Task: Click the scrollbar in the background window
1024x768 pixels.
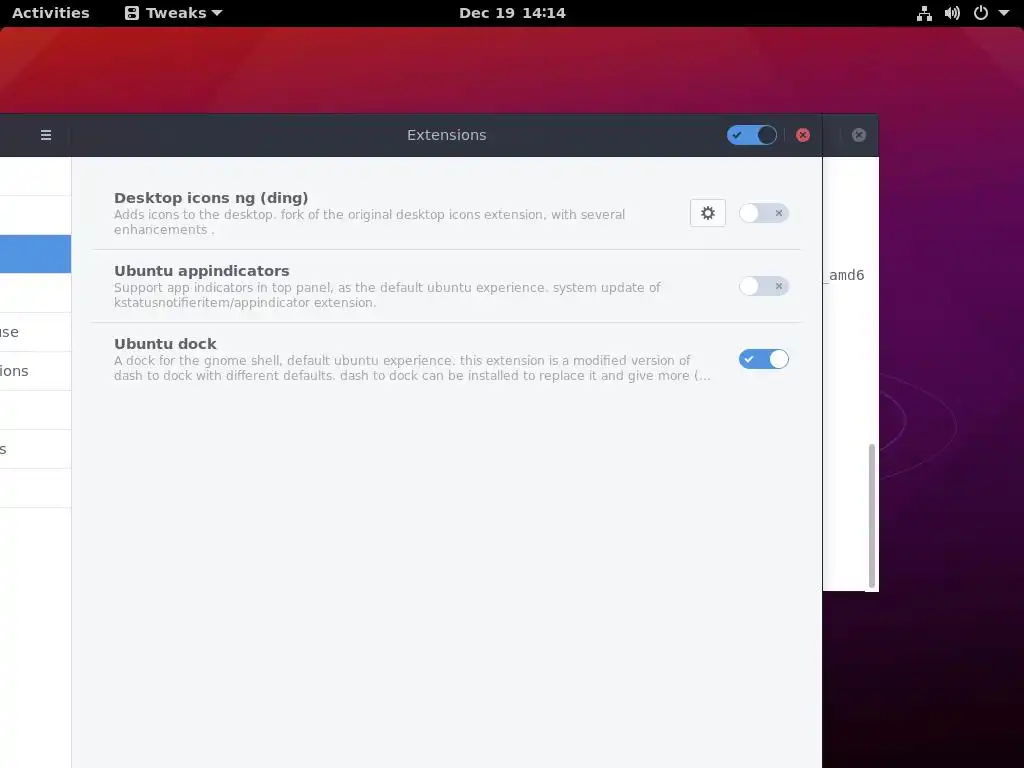Action: (871, 516)
